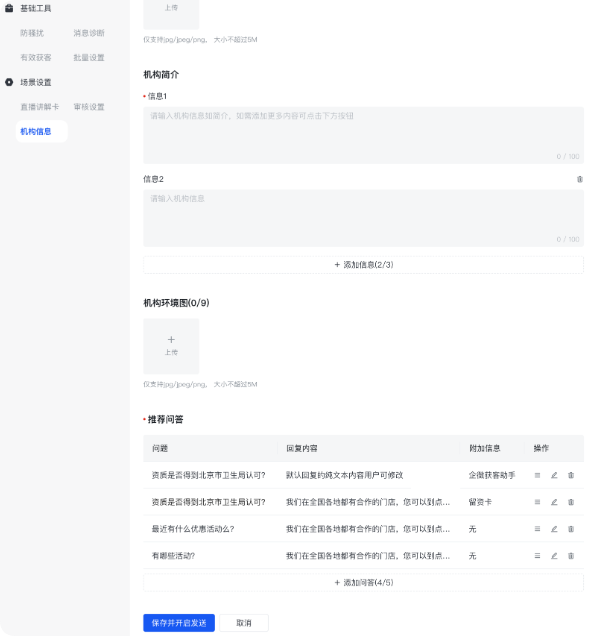This screenshot has width=592, height=636.
Task: Click 问题 column header
Action: (160, 448)
